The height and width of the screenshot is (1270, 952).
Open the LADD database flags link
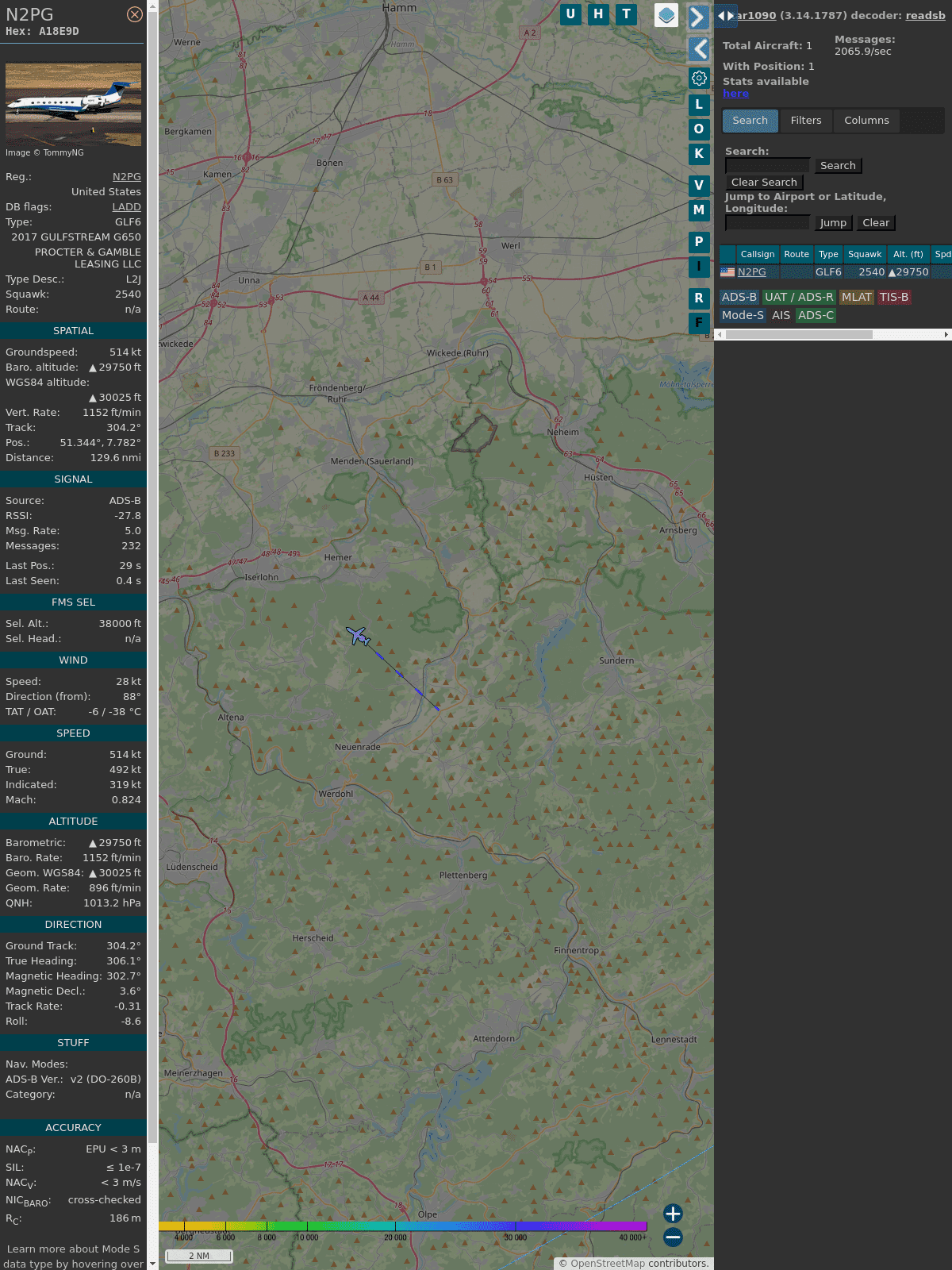point(126,207)
